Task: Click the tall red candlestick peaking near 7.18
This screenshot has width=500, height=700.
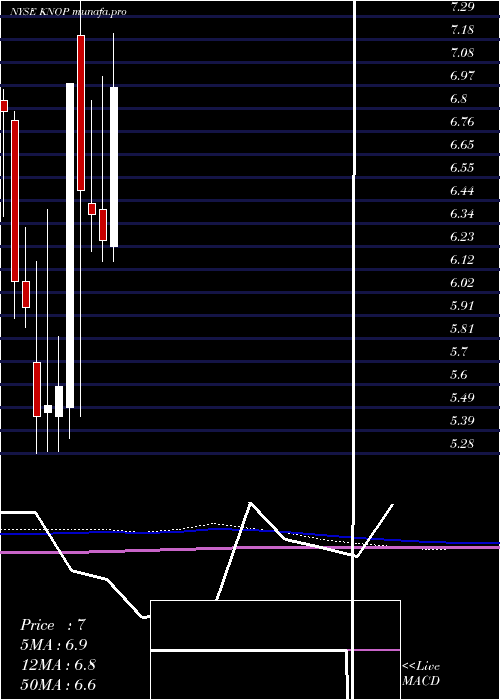Action: coord(81,113)
